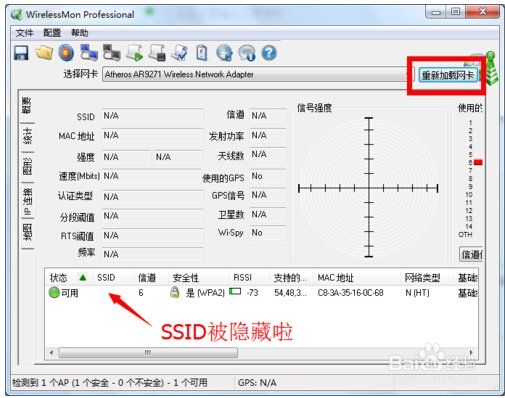
Task: Click the globe with info badge icon
Action: (247, 53)
